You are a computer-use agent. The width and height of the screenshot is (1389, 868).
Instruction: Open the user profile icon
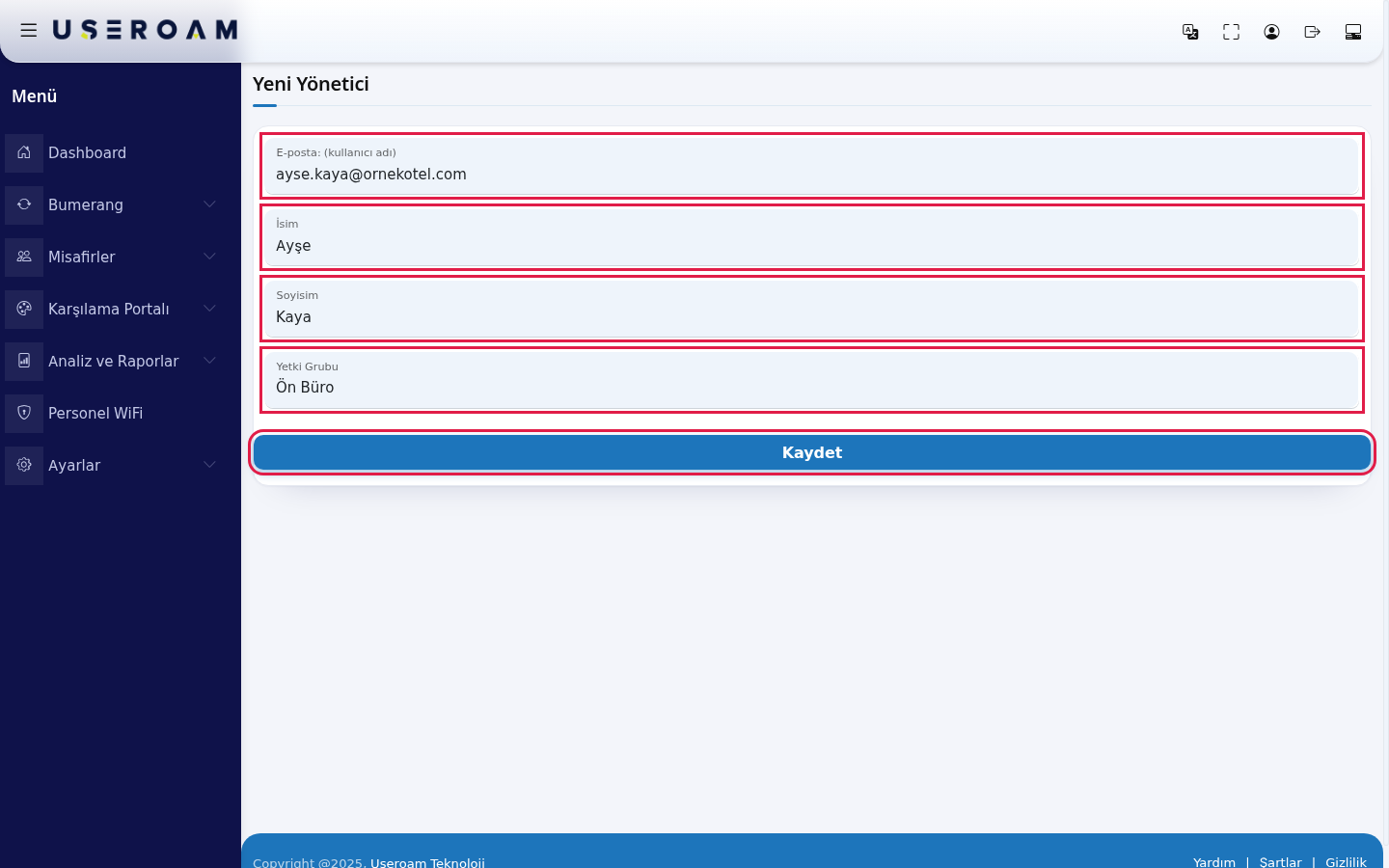pyautogui.click(x=1271, y=32)
